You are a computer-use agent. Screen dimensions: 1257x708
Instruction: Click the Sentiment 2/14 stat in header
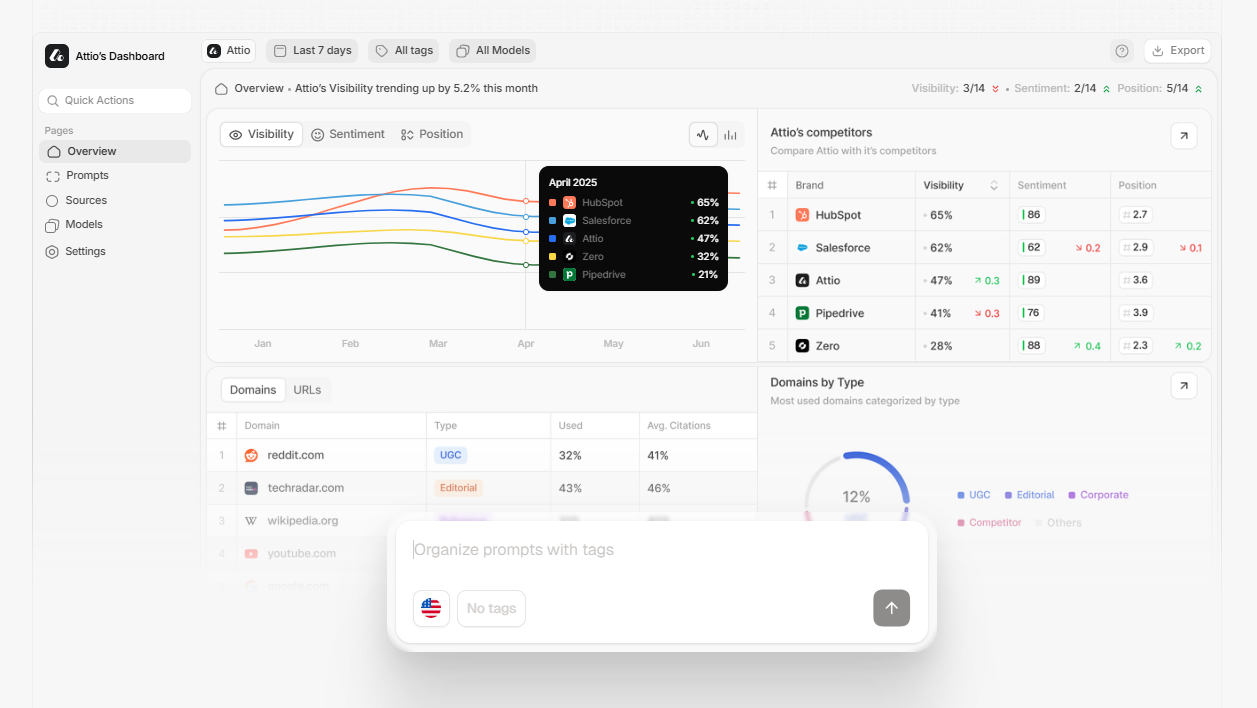coord(1062,89)
